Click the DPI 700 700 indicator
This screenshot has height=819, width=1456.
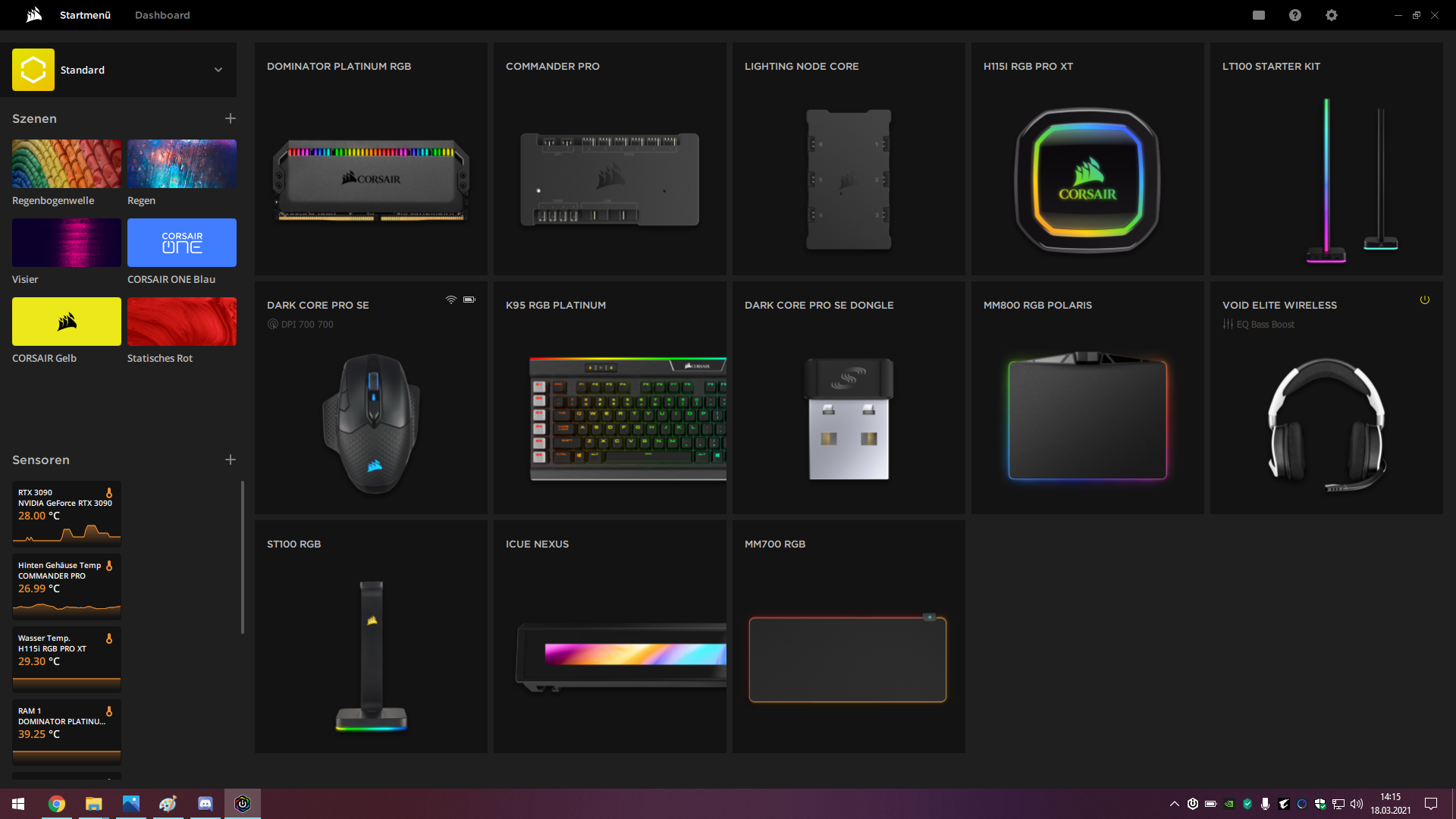pos(300,325)
